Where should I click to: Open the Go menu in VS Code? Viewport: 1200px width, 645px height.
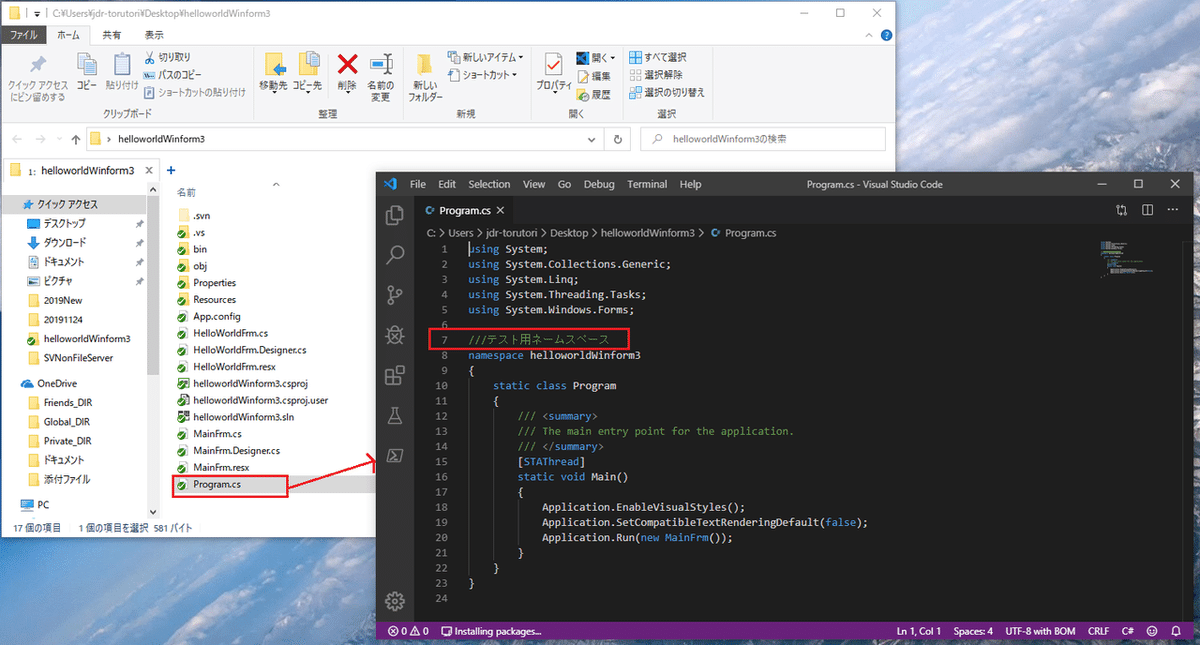pos(564,184)
